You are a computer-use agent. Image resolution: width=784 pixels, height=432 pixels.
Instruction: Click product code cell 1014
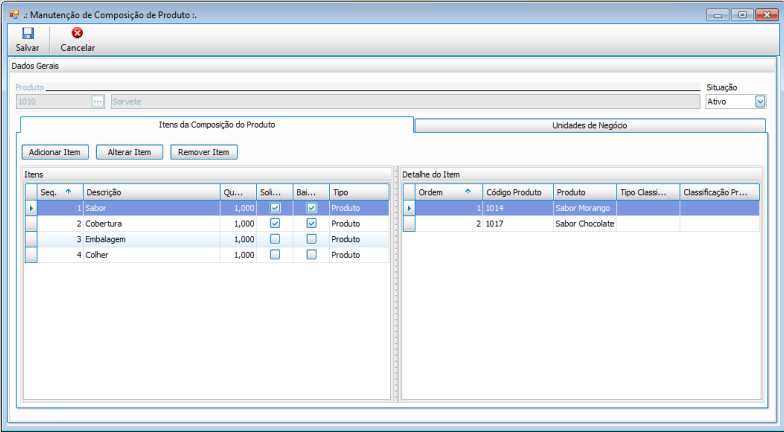pyautogui.click(x=518, y=208)
